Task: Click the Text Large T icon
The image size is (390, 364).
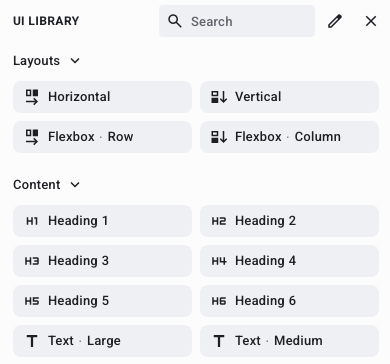Action: click(x=32, y=341)
